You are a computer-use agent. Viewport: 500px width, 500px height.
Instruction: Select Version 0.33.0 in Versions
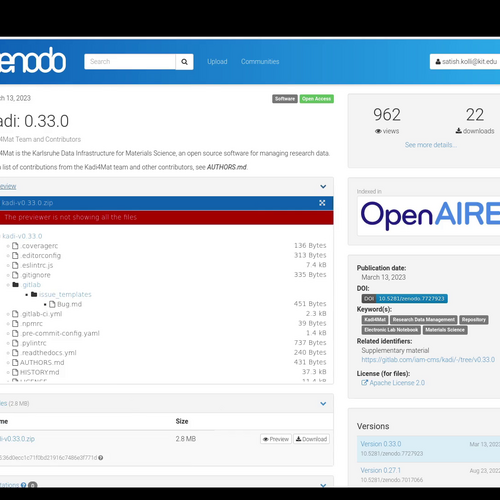[x=381, y=444]
